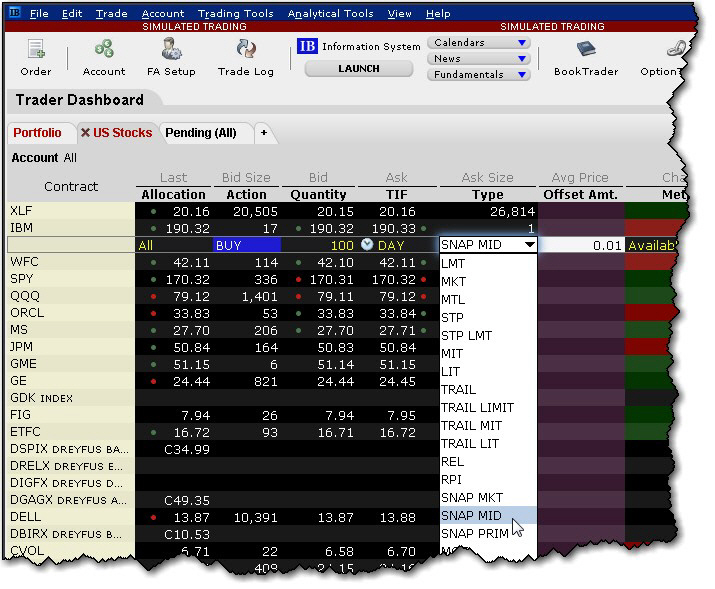Open the Trade Log icon

pyautogui.click(x=245, y=57)
